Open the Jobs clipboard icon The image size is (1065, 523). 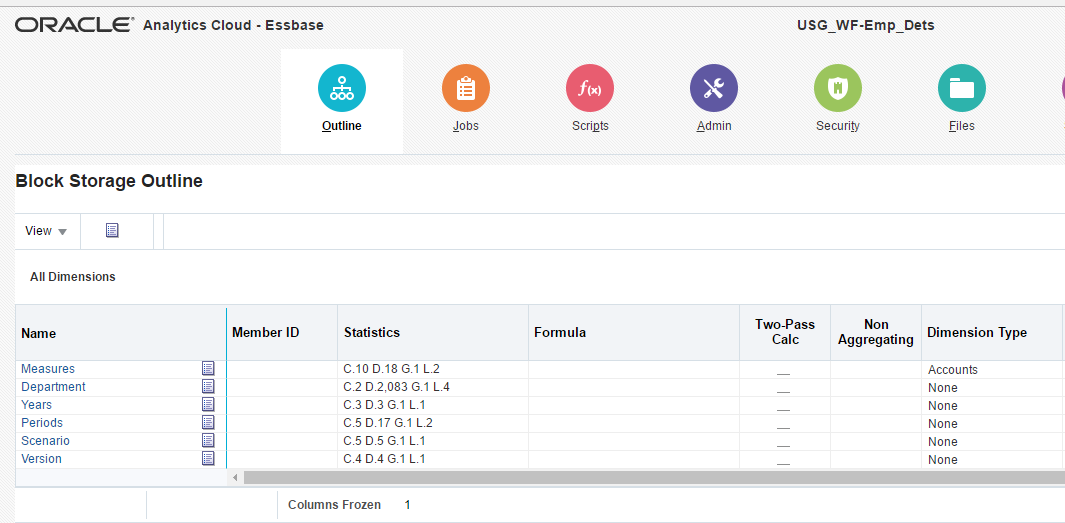coord(466,89)
